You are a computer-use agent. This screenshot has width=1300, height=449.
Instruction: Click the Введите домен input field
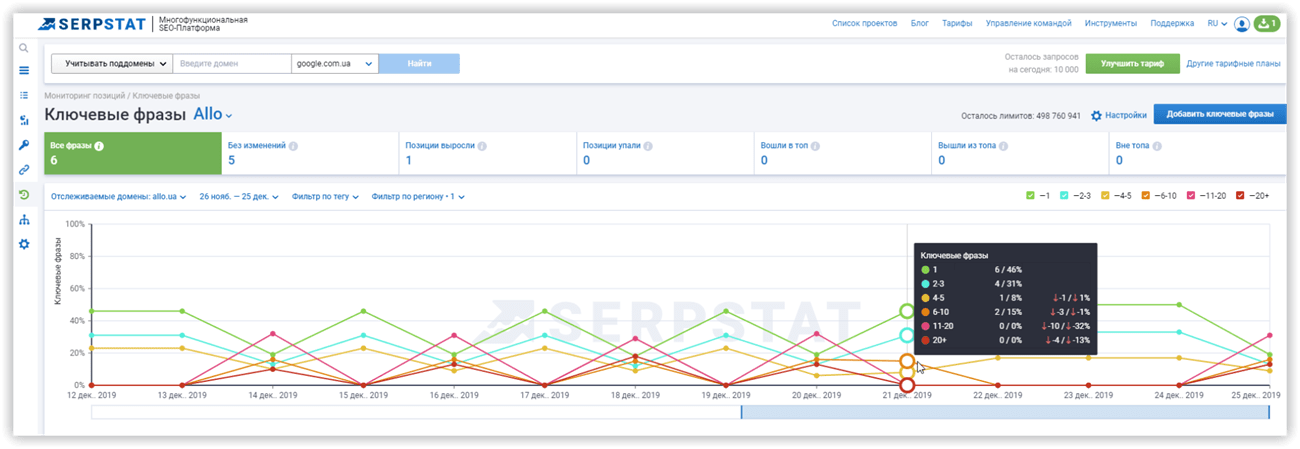(x=232, y=64)
